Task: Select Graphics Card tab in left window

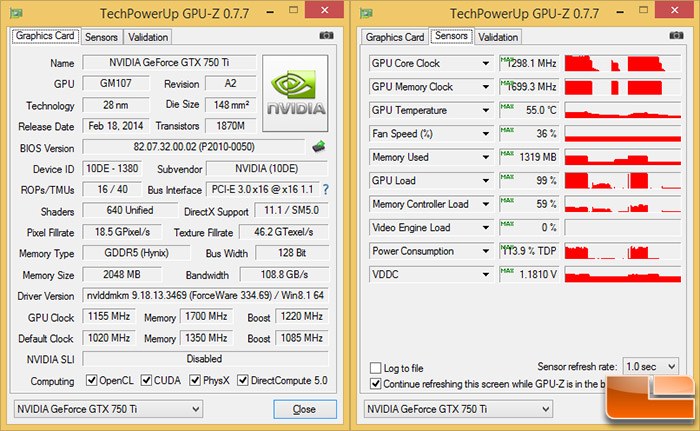Action: (x=45, y=36)
